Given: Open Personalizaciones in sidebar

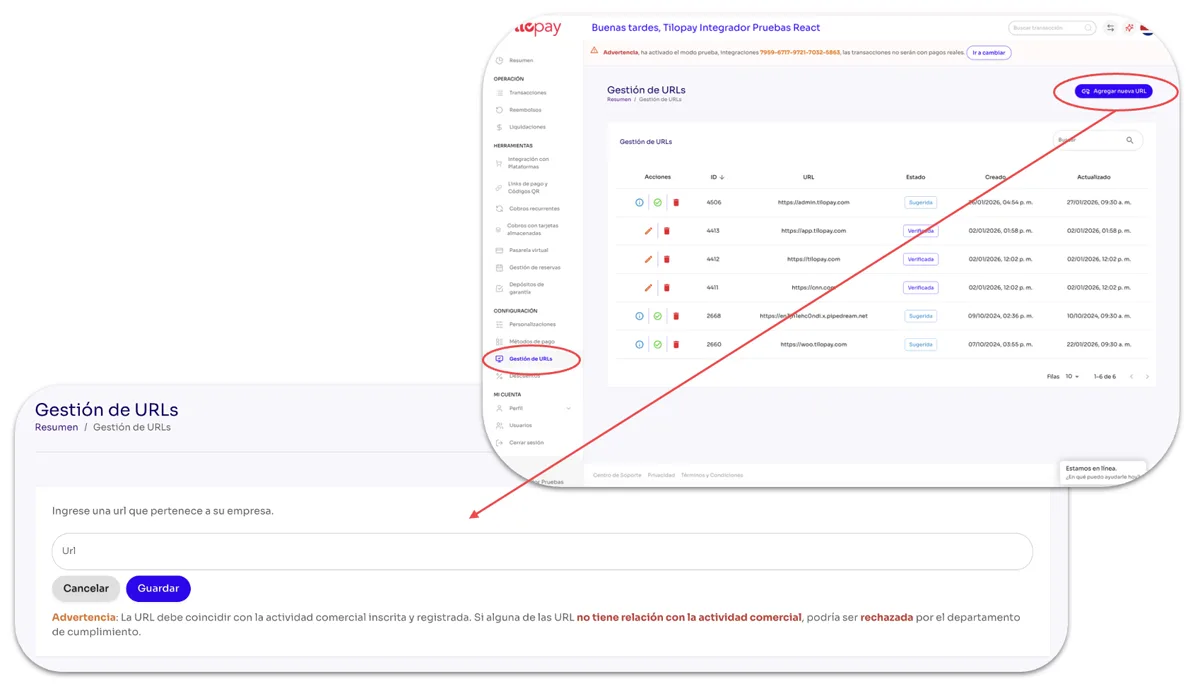Looking at the screenshot, I should point(532,325).
